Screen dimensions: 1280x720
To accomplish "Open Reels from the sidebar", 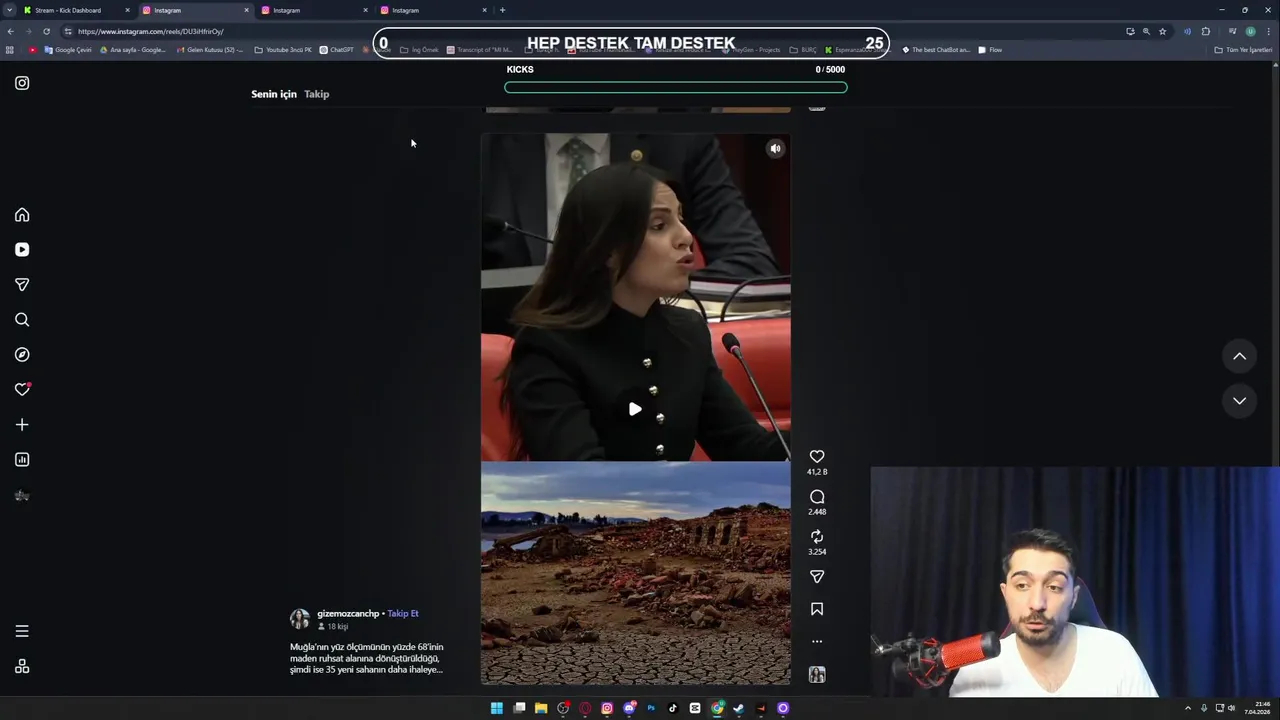I will [x=22, y=250].
